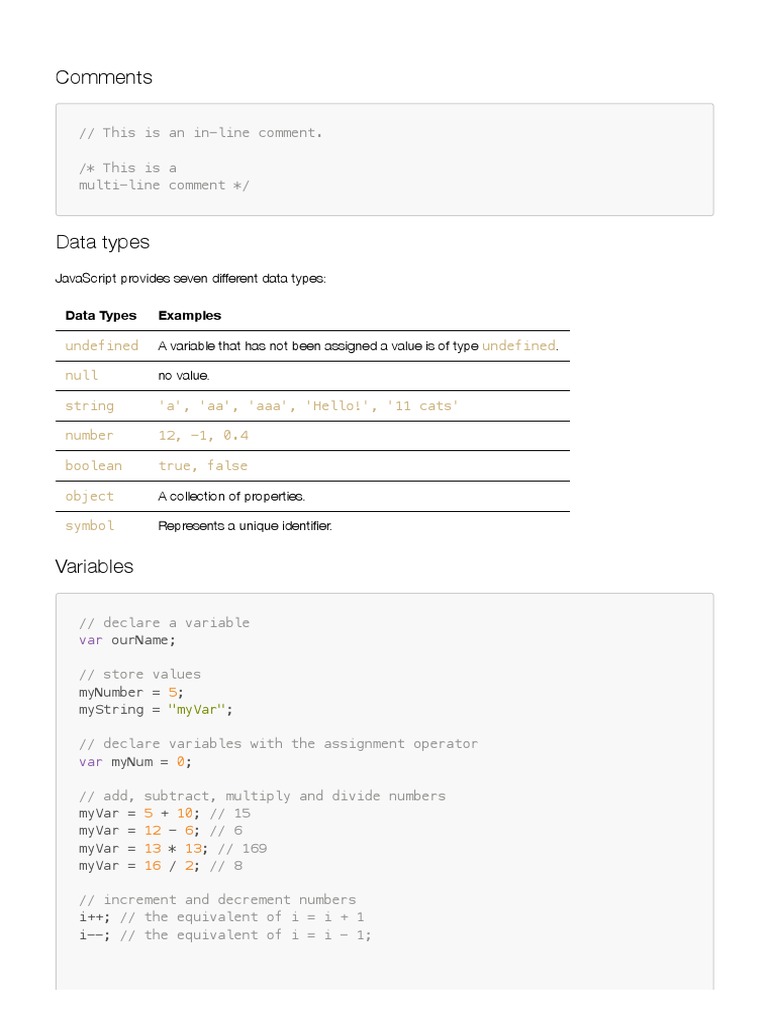Click the number data type cell
Image resolution: width=768 pixels, height=1024 pixels.
pos(89,436)
